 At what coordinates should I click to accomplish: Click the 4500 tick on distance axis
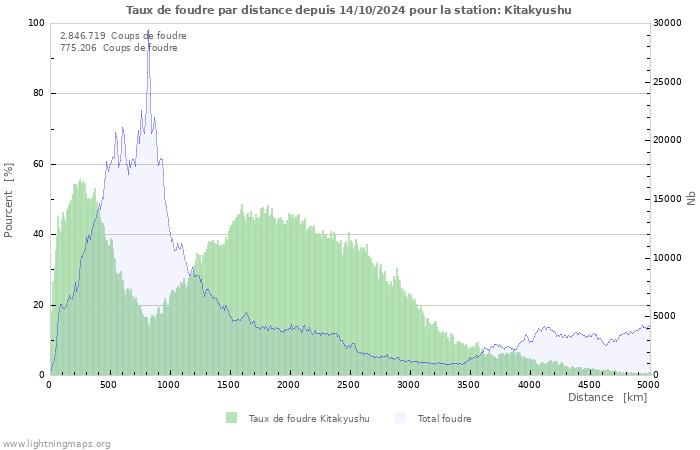[589, 384]
